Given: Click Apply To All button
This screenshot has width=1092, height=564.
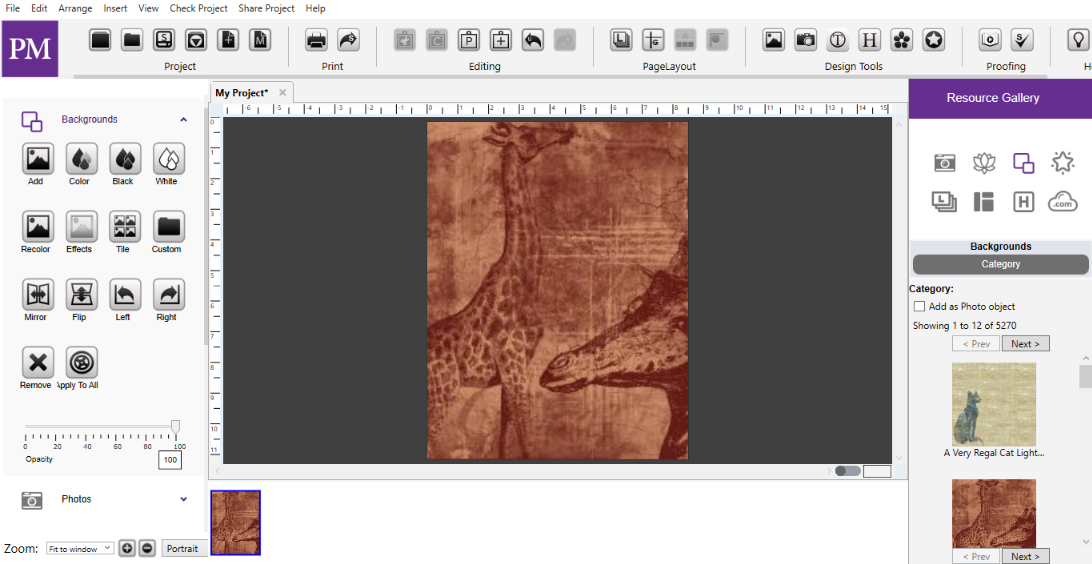Looking at the screenshot, I should coord(79,363).
